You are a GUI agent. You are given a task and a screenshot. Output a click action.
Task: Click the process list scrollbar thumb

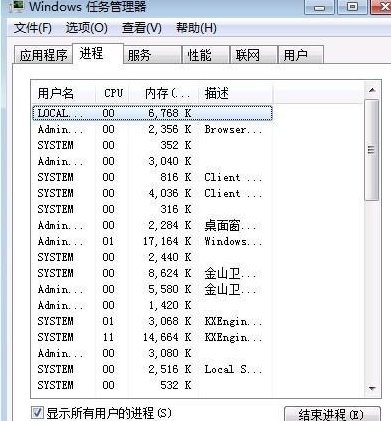[372, 150]
